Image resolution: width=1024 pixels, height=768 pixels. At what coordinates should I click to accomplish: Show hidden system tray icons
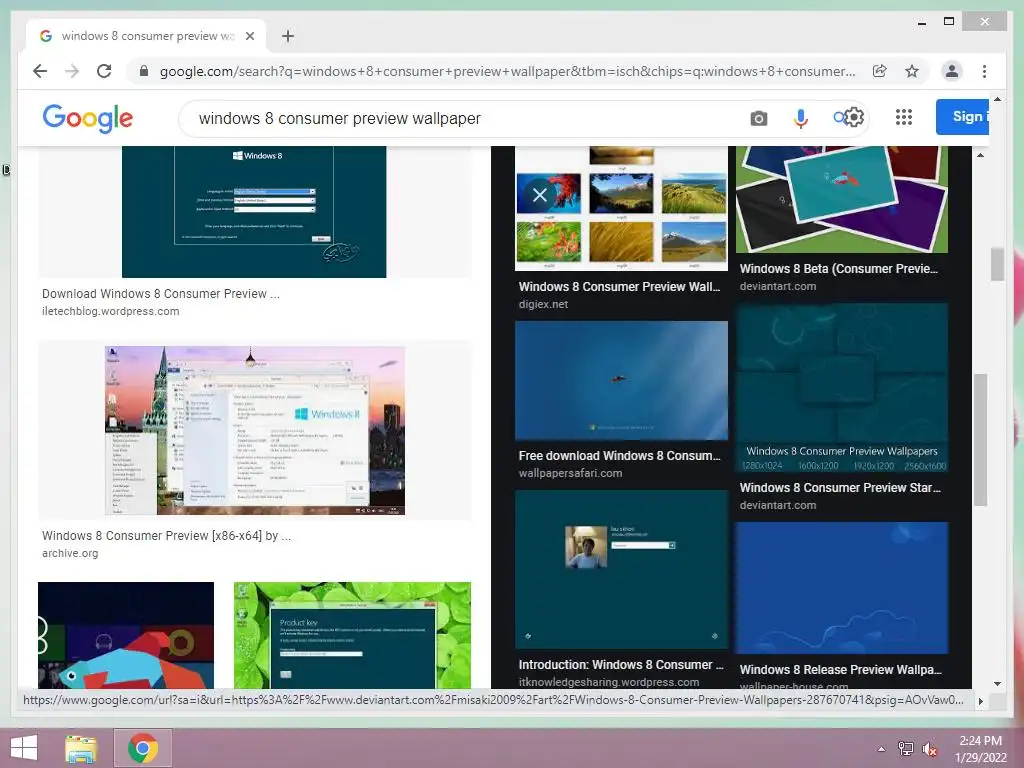point(881,749)
